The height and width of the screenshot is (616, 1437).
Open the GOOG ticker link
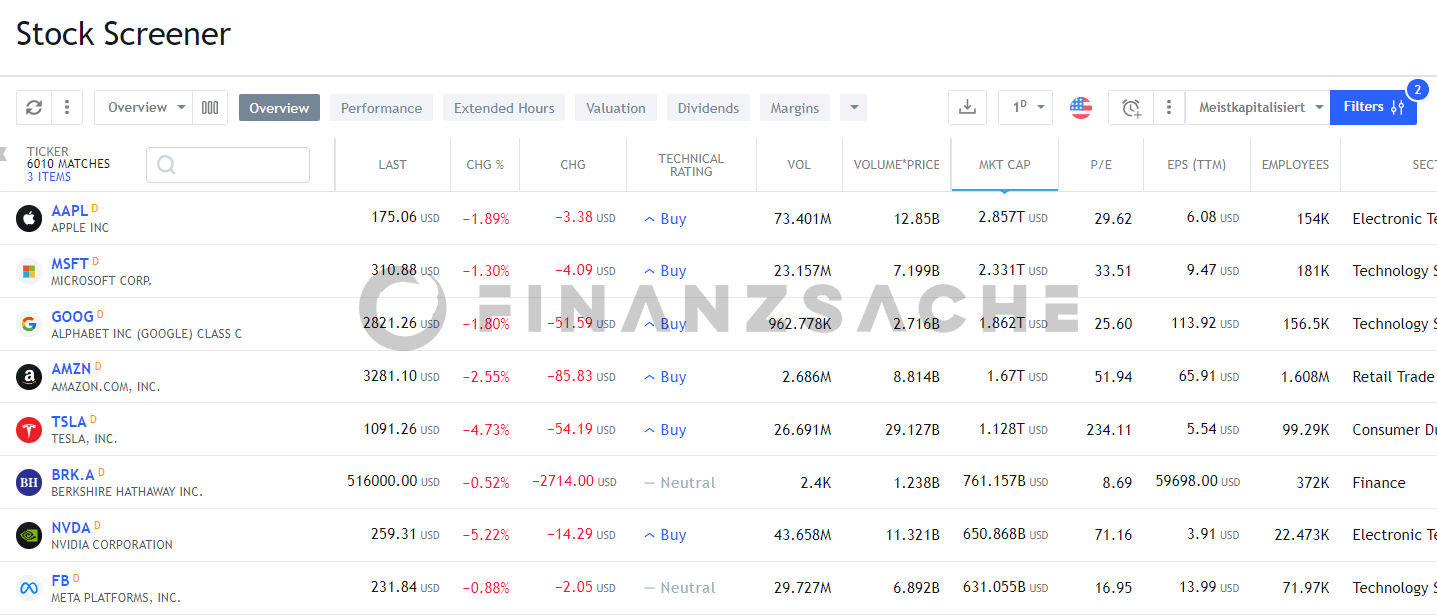pos(72,317)
